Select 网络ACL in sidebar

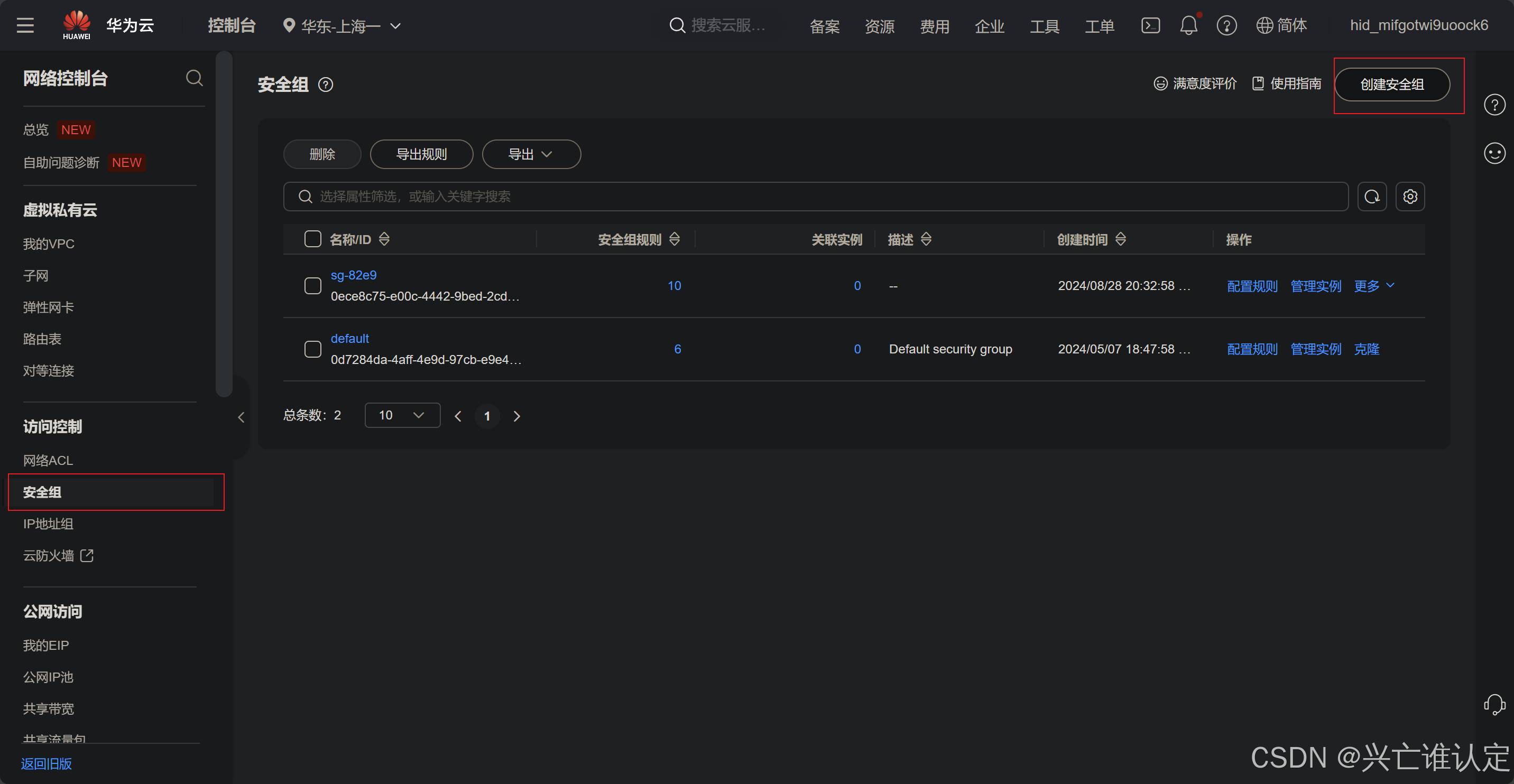tap(48, 461)
